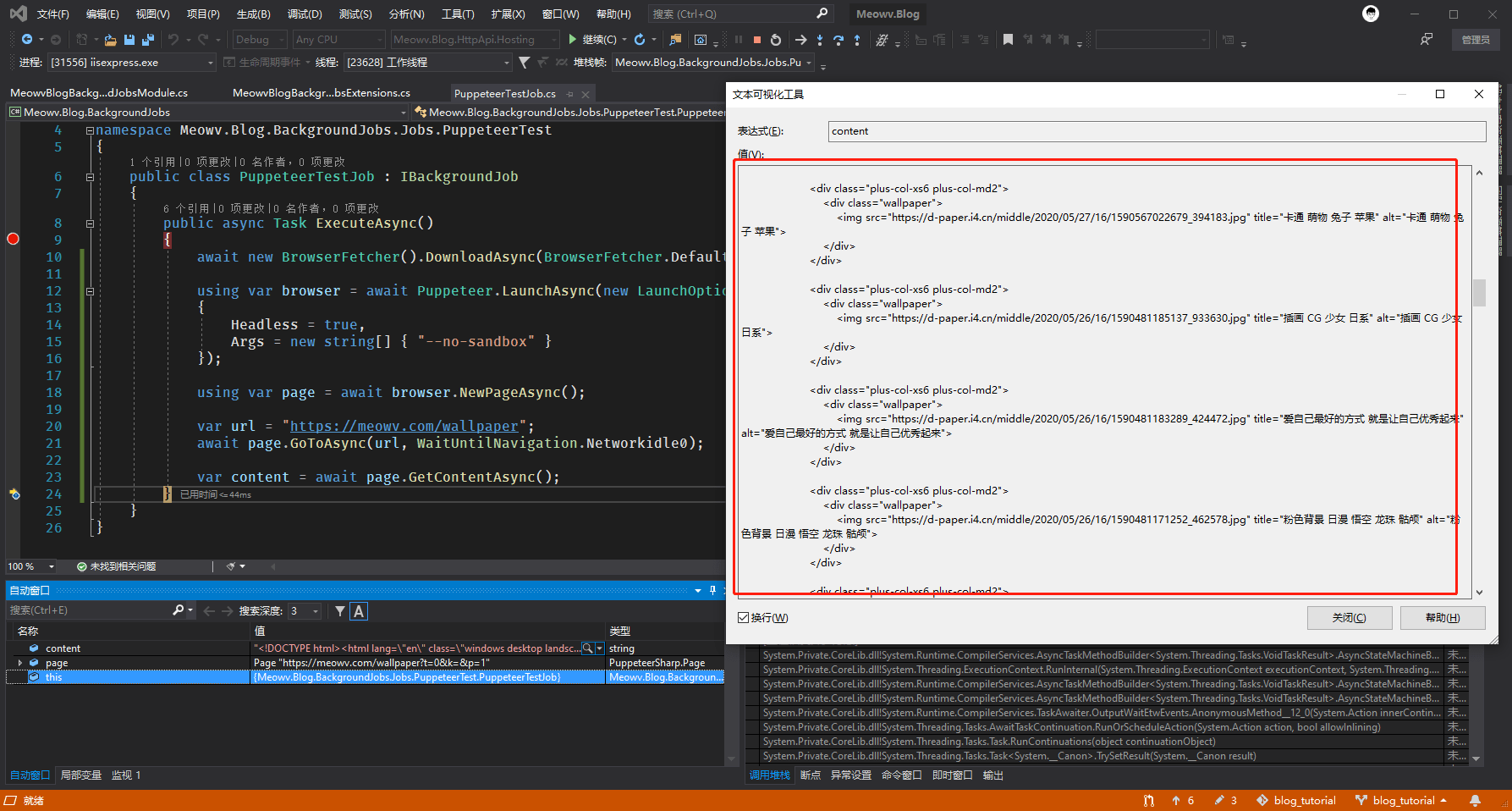Stop debugging with the red square icon
Viewport: 1512px width, 811px height.
(x=756, y=40)
